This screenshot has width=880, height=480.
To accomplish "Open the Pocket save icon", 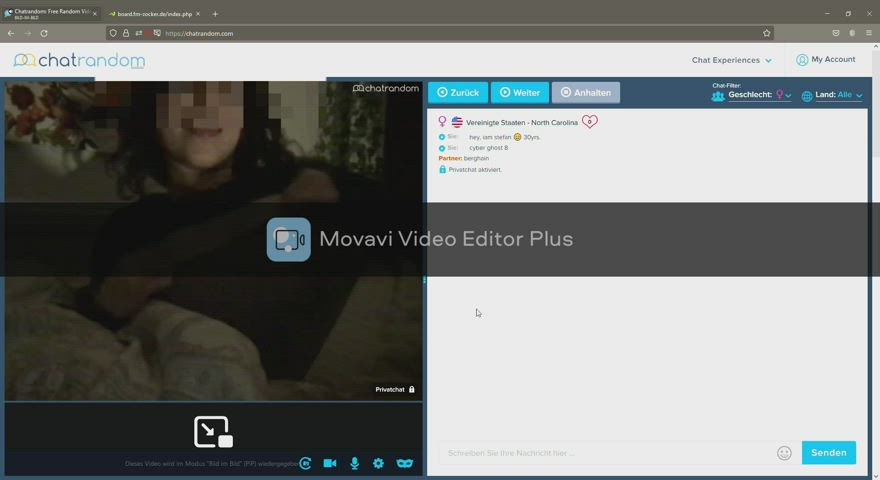I will tap(836, 33).
